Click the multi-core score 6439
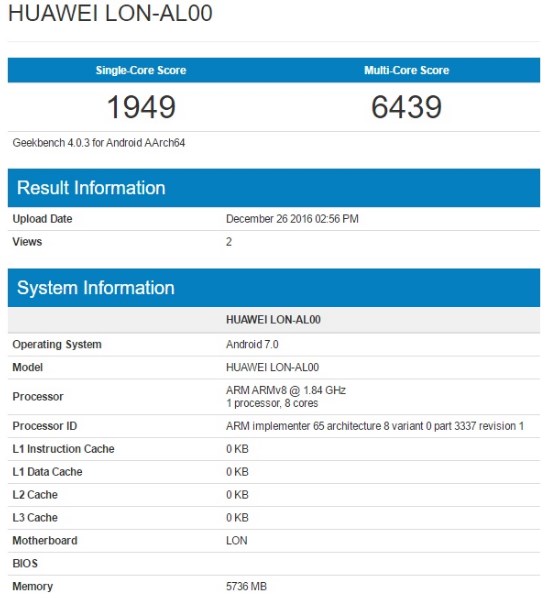Image resolution: width=547 pixels, height=598 pixels. pyautogui.click(x=406, y=107)
